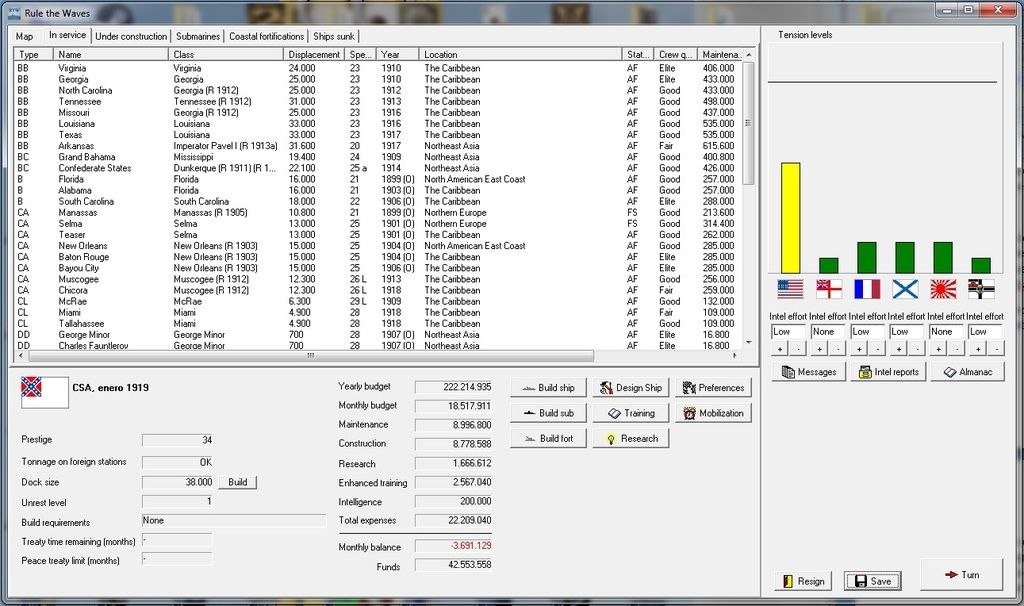This screenshot has width=1024, height=606.
Task: Select the In service tab
Action: 67,35
